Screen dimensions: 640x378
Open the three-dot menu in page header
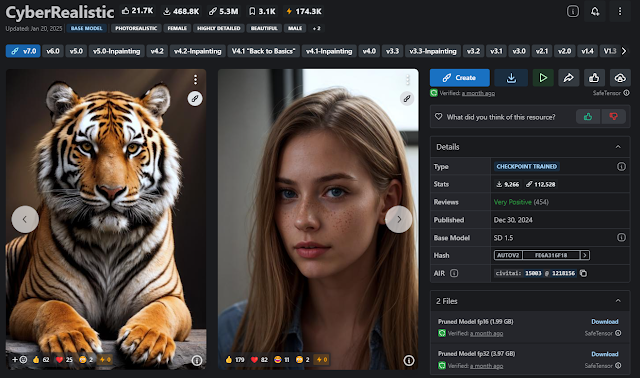click(620, 11)
